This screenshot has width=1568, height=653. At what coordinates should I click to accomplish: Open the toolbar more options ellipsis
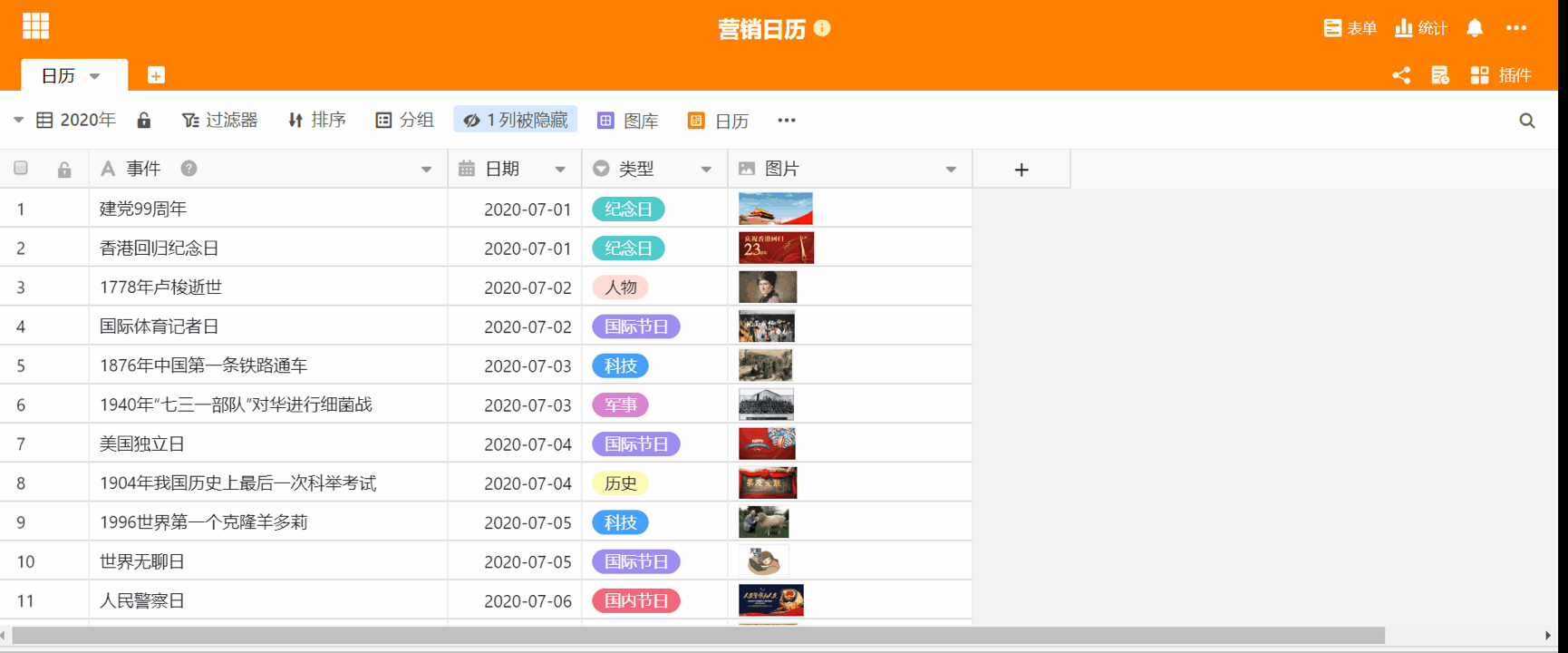pyautogui.click(x=787, y=120)
